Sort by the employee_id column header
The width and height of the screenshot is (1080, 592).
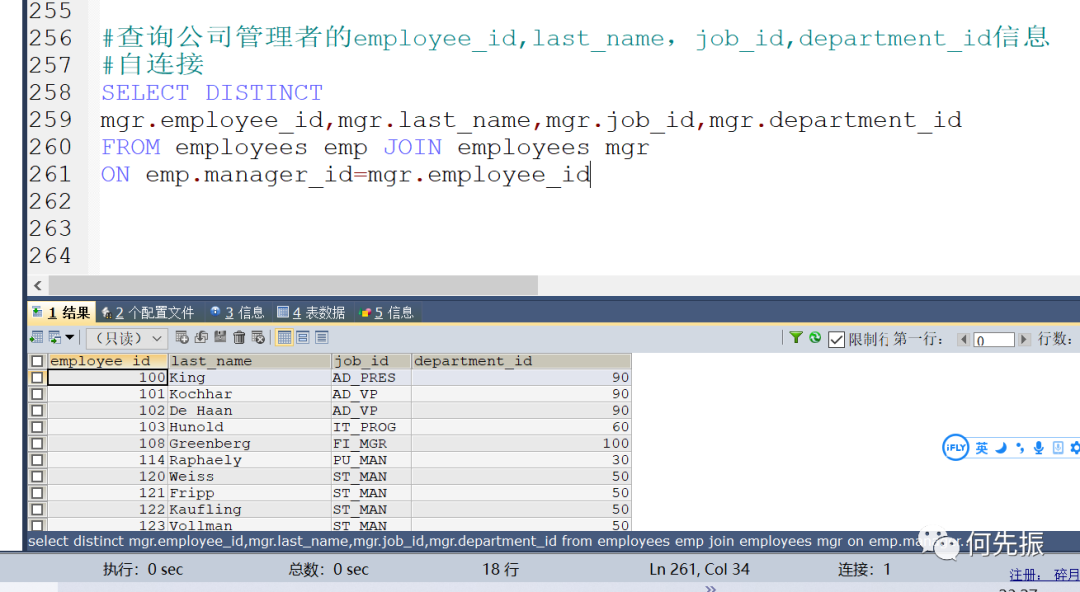click(x=107, y=361)
